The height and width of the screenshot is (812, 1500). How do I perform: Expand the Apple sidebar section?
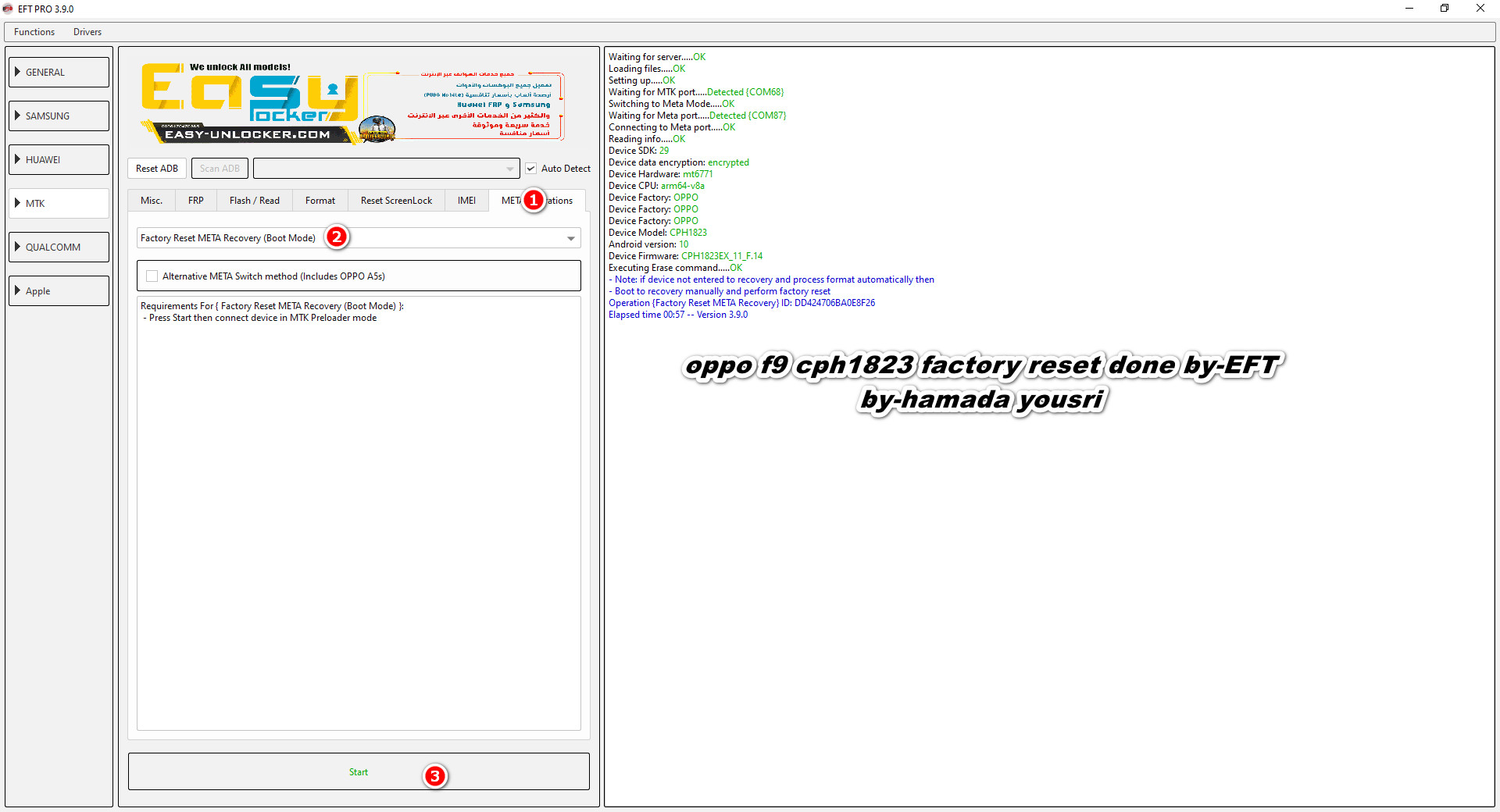[59, 290]
